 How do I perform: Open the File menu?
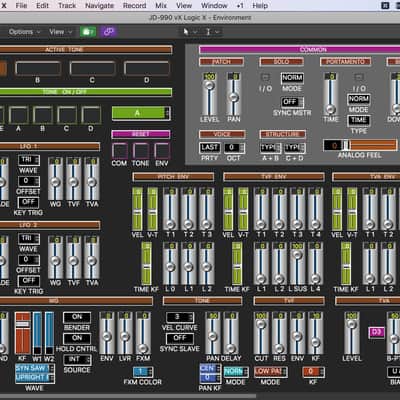pyautogui.click(x=21, y=5)
